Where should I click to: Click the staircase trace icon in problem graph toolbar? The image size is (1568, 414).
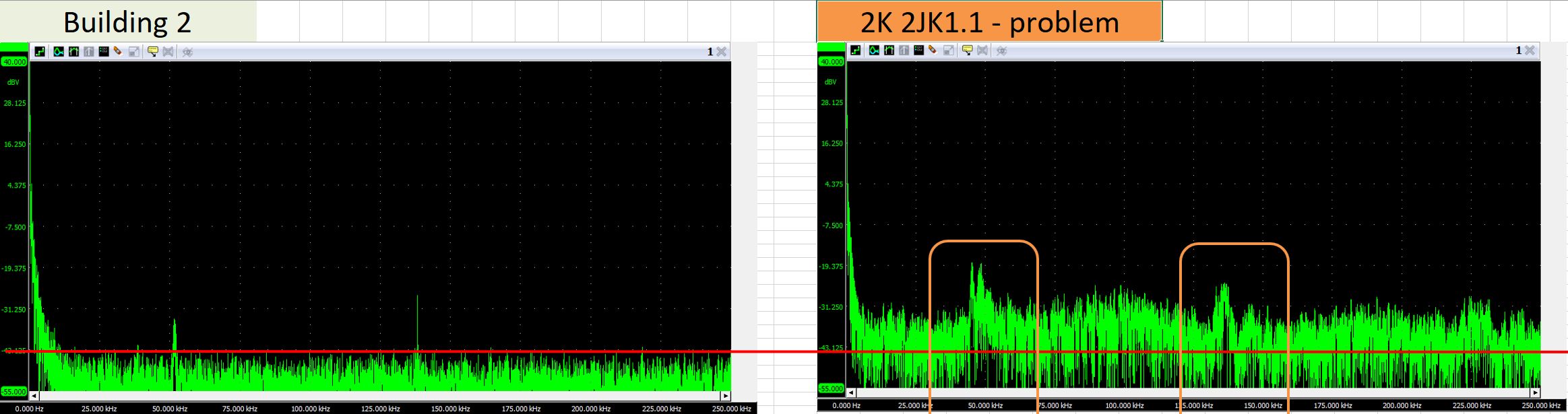(x=855, y=50)
